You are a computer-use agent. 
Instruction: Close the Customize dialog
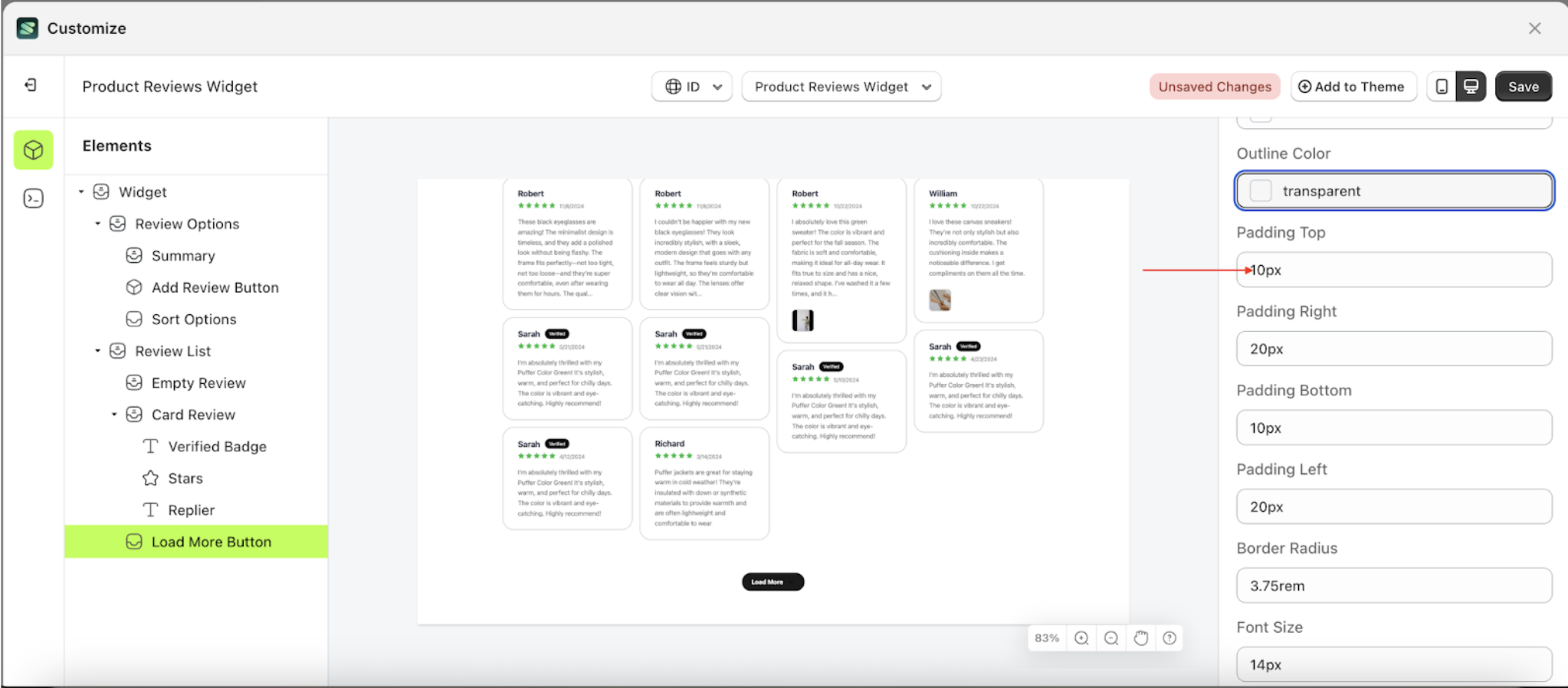tap(1534, 28)
